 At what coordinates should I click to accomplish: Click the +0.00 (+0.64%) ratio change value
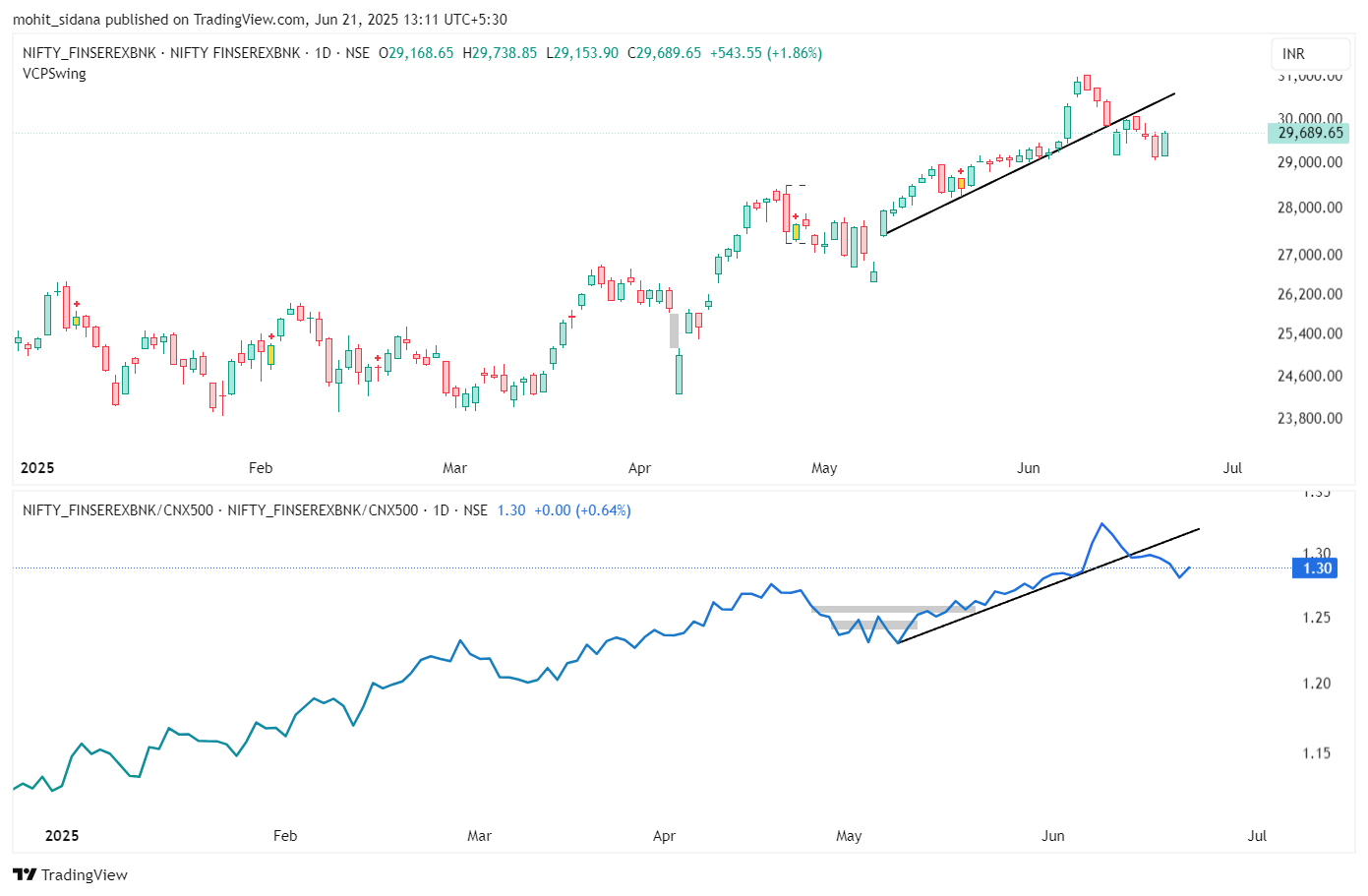(582, 510)
